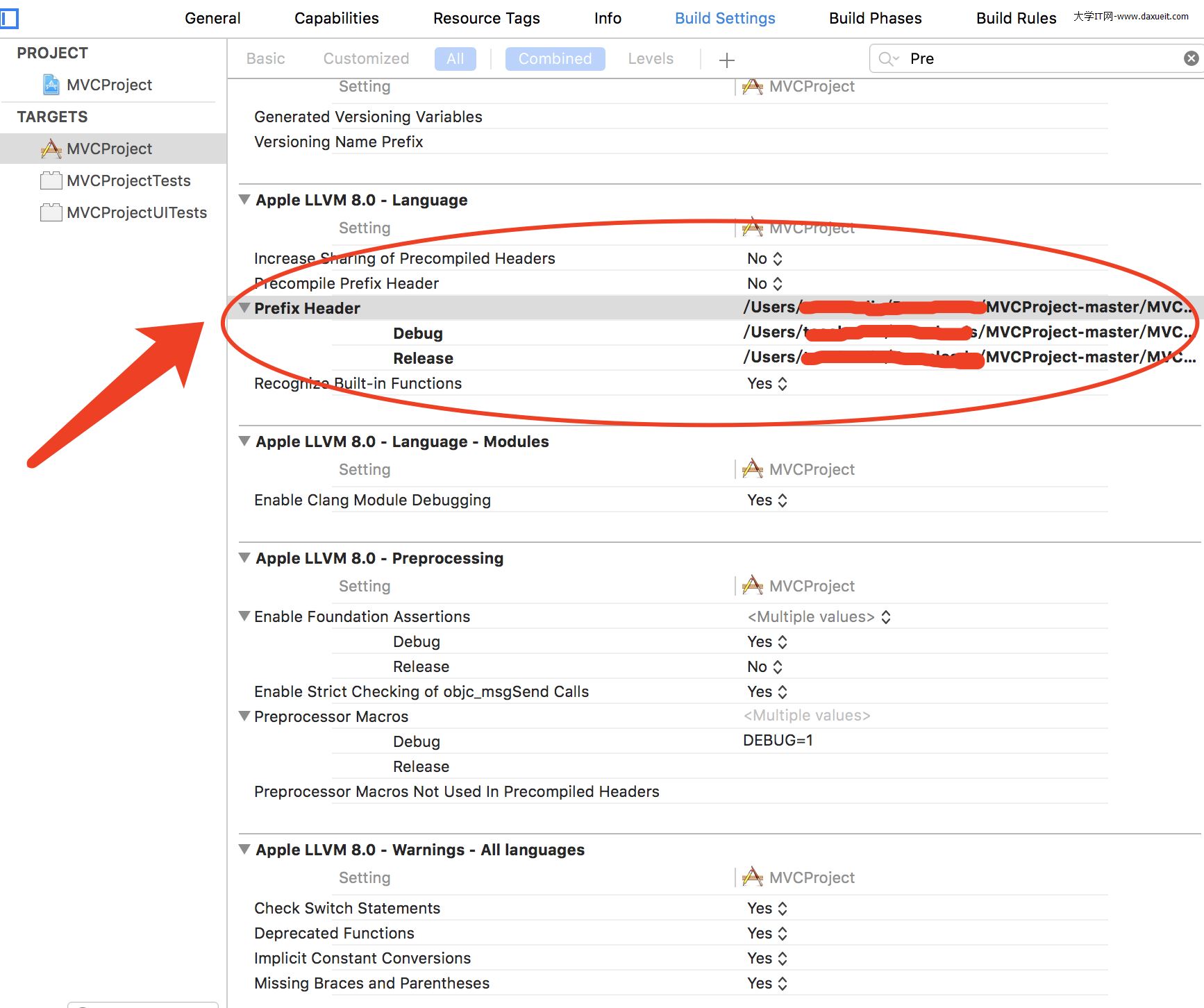
Task: Toggle the All settings filter
Action: pyautogui.click(x=455, y=59)
